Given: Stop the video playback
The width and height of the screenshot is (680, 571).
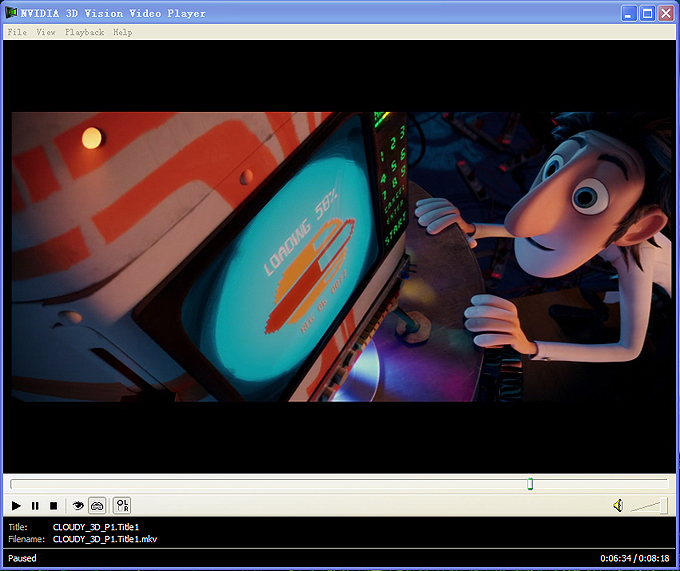Looking at the screenshot, I should pyautogui.click(x=53, y=506).
